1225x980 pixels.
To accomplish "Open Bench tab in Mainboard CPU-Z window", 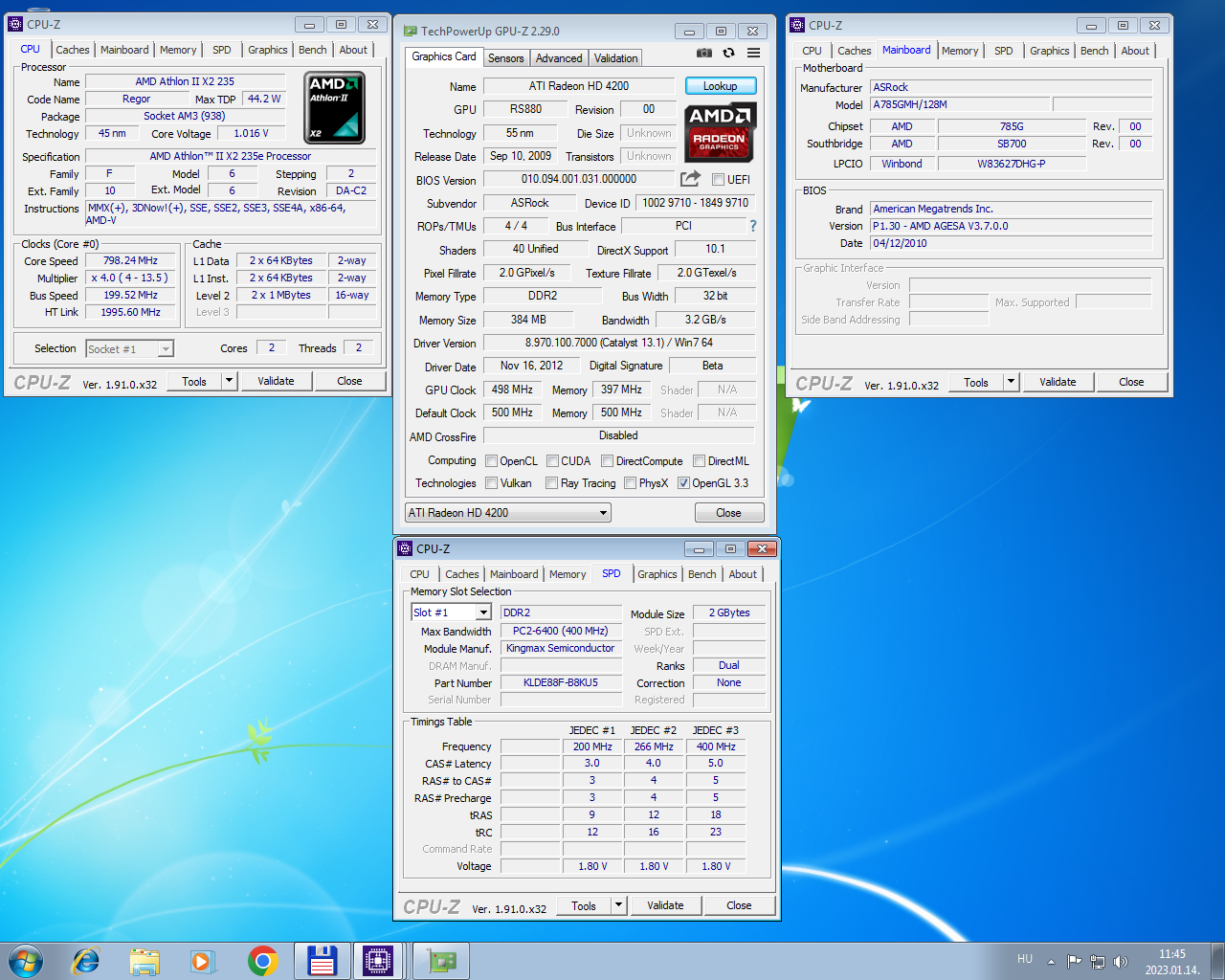I will click(1095, 51).
